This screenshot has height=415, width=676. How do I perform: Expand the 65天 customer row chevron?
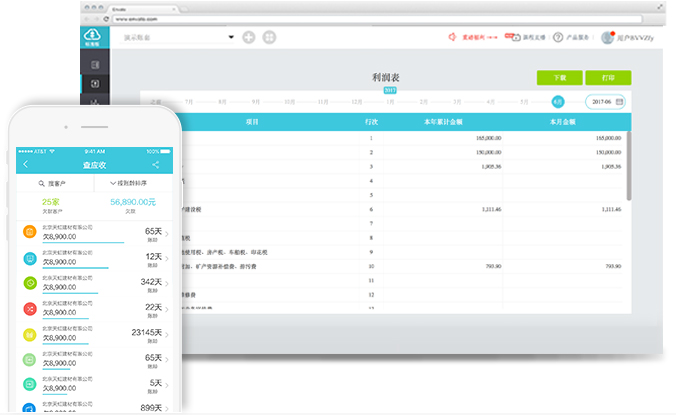coord(166,235)
